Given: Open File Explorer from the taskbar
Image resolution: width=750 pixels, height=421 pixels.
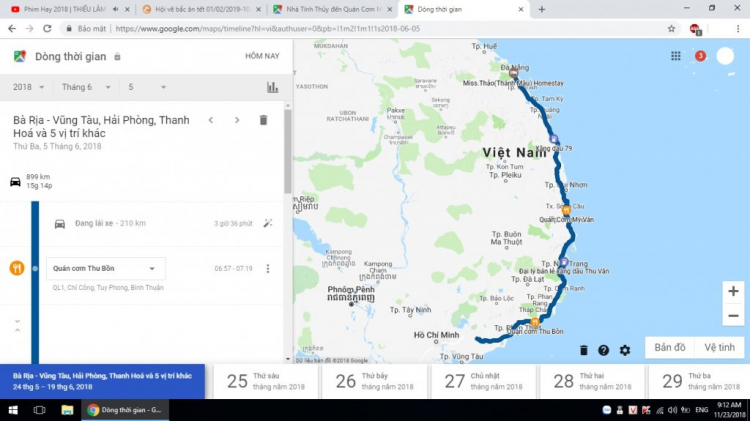Looking at the screenshot, I should (x=67, y=410).
